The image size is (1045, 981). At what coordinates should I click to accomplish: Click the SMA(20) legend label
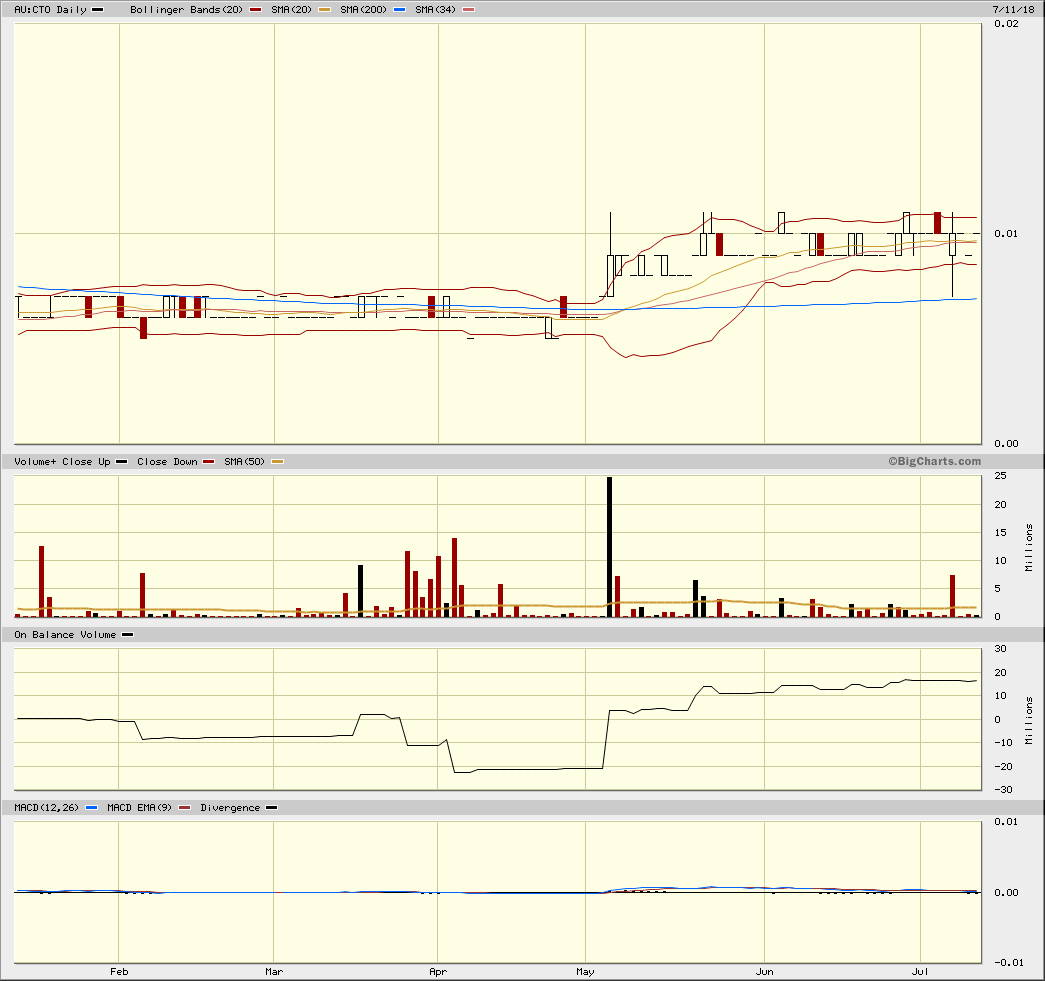click(291, 9)
